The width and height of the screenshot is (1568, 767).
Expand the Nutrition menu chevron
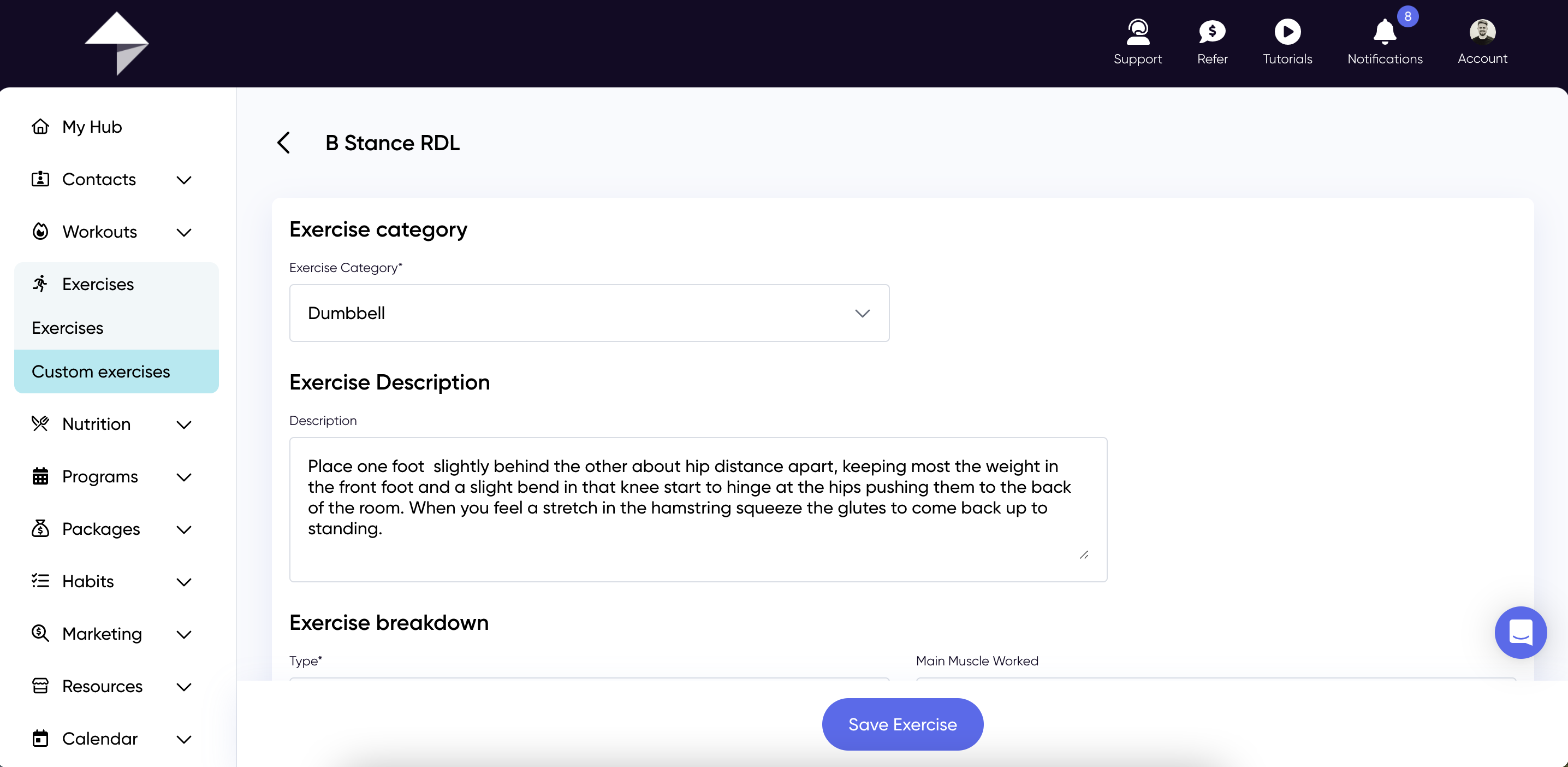point(184,424)
